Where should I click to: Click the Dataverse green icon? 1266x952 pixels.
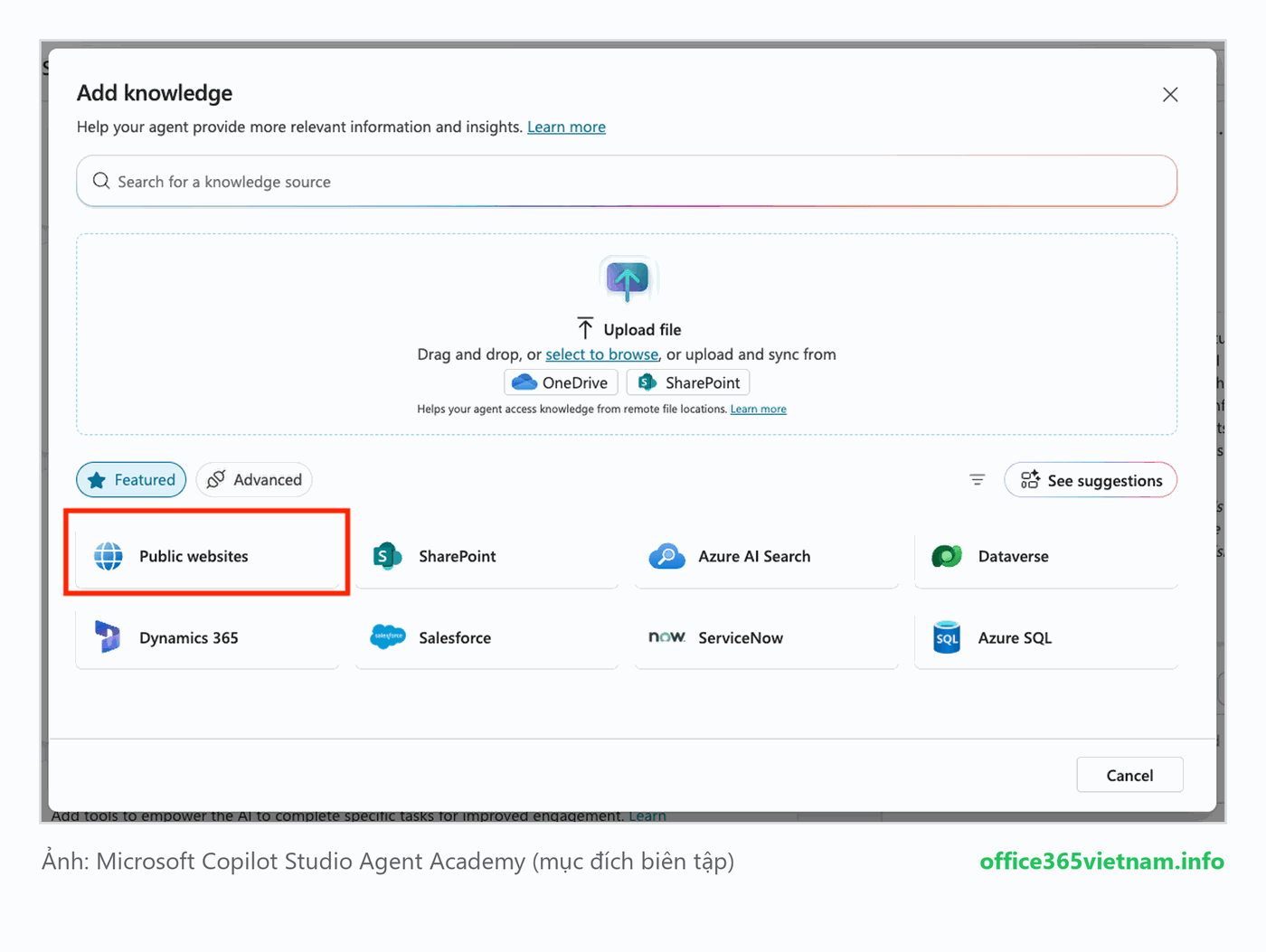tap(947, 556)
